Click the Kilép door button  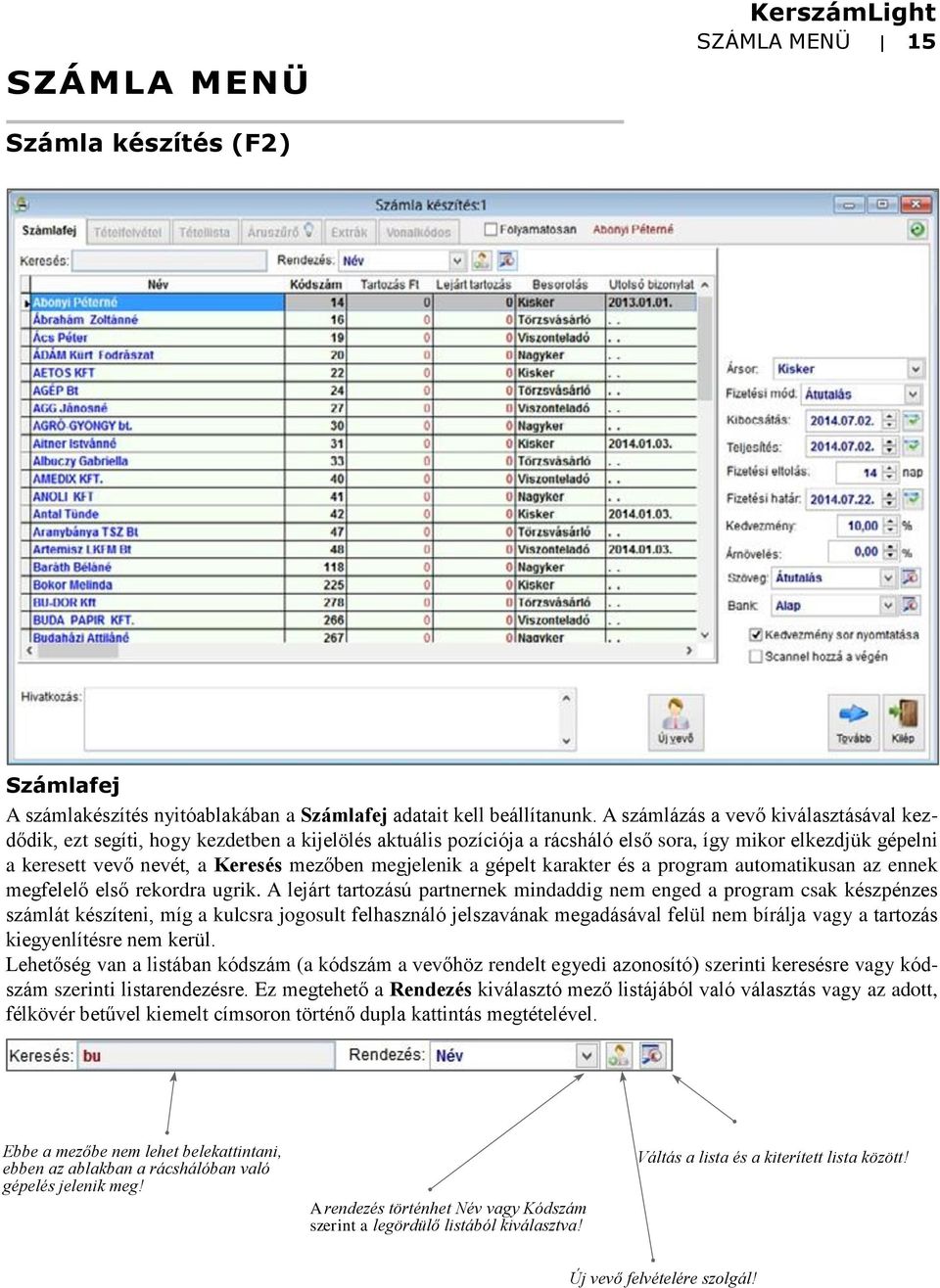point(903,722)
